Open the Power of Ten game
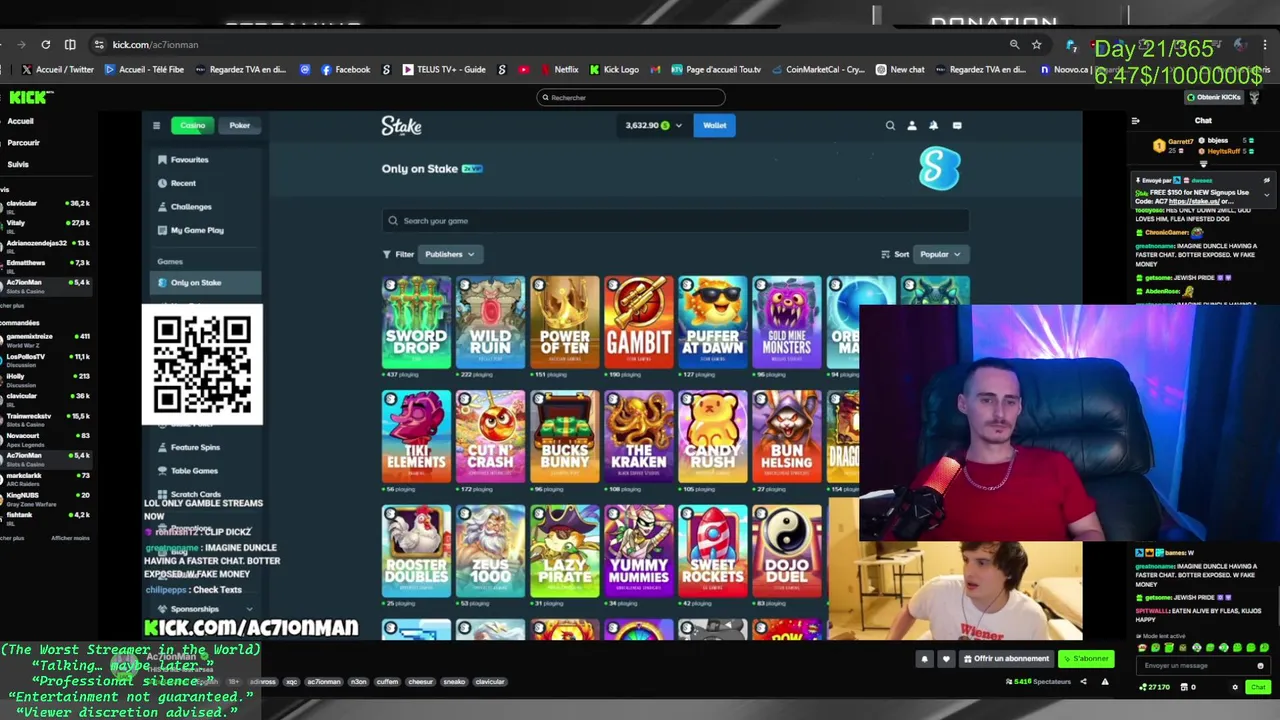 click(564, 323)
